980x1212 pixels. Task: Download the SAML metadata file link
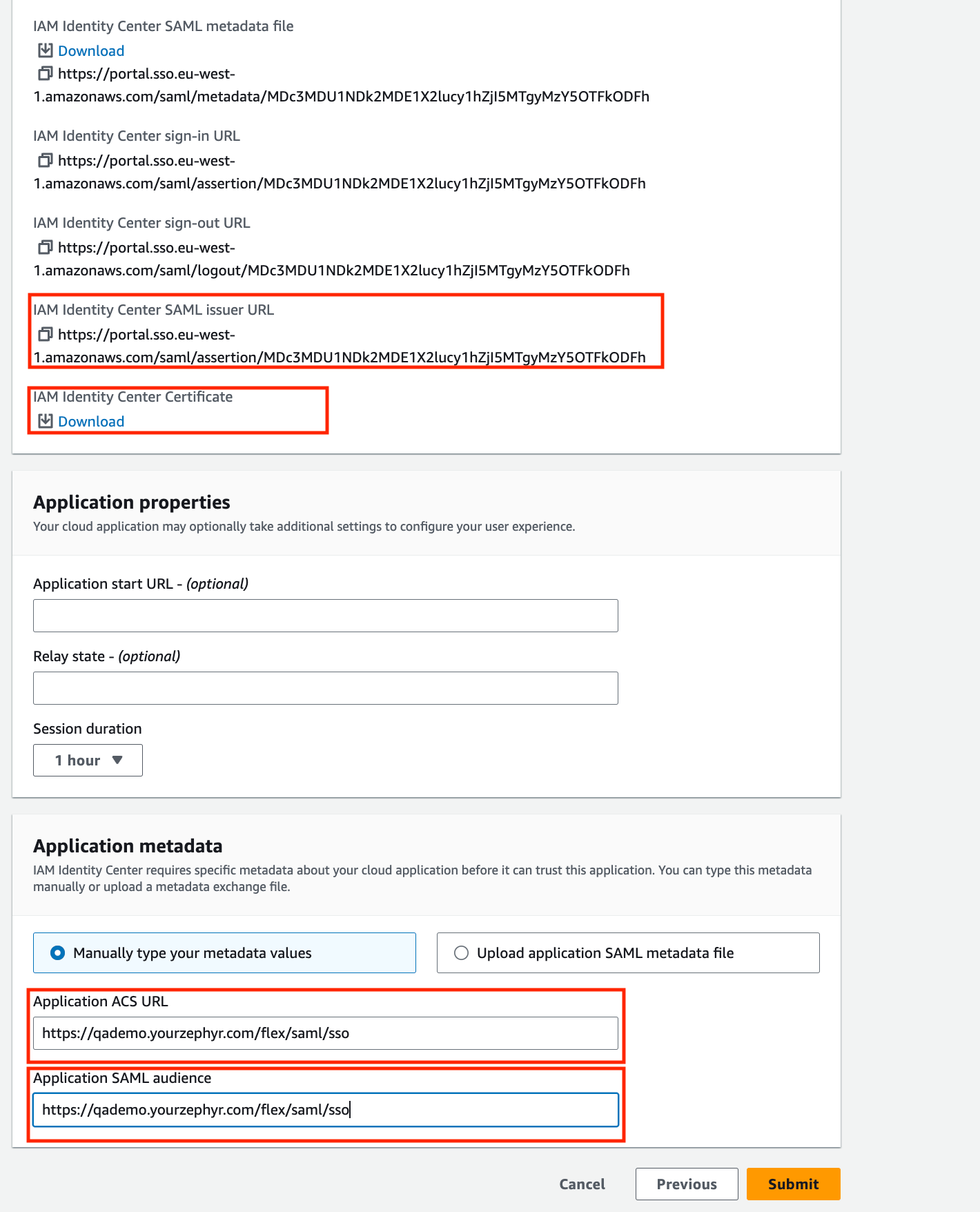click(x=91, y=51)
